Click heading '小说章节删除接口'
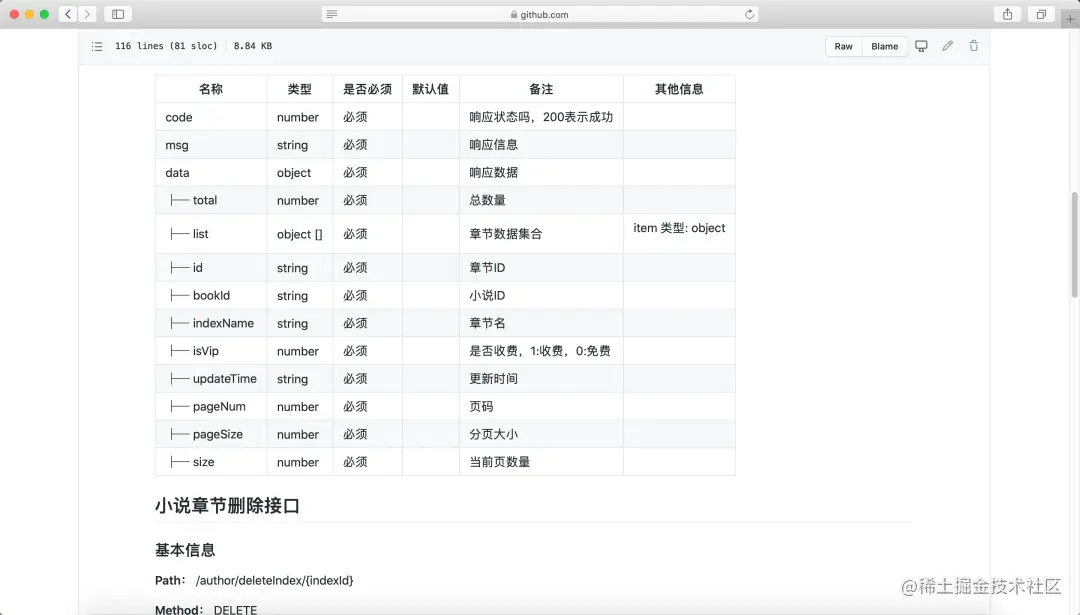 [x=227, y=505]
